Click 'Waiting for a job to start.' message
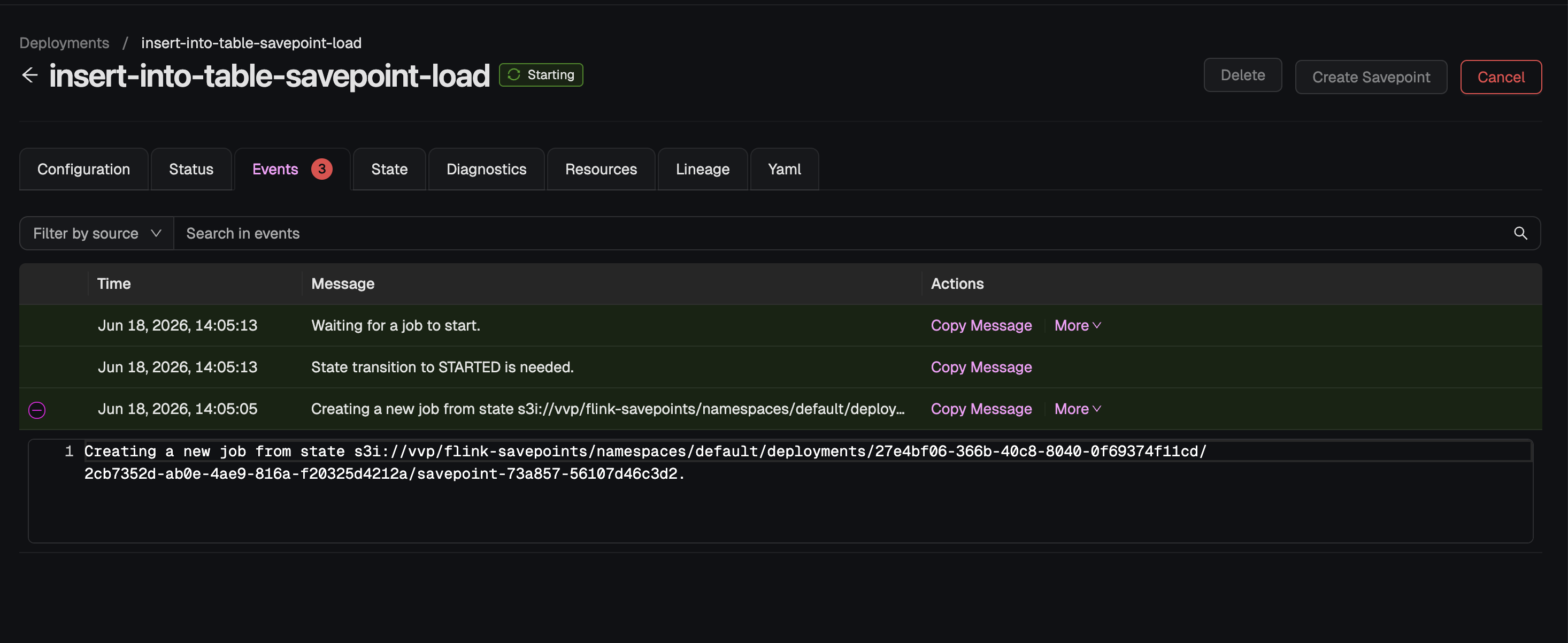This screenshot has height=643, width=1568. 396,325
